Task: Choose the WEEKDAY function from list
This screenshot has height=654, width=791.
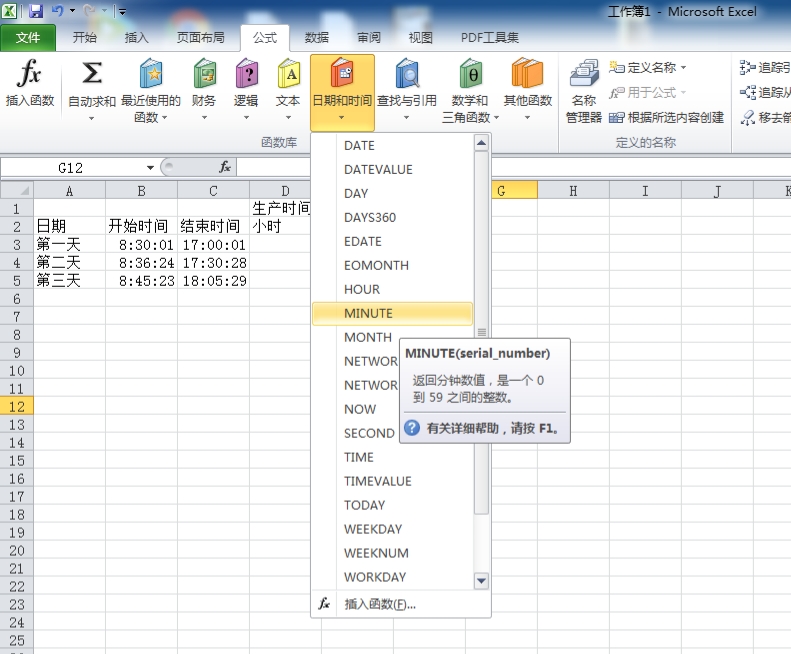Action: point(373,529)
